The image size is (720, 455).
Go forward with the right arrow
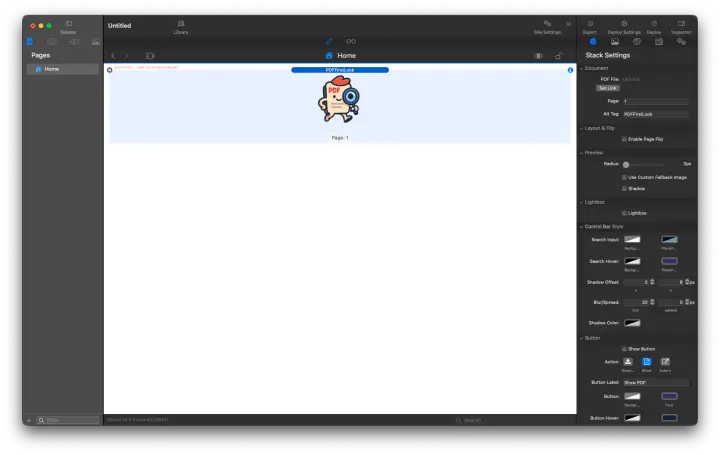coord(126,56)
